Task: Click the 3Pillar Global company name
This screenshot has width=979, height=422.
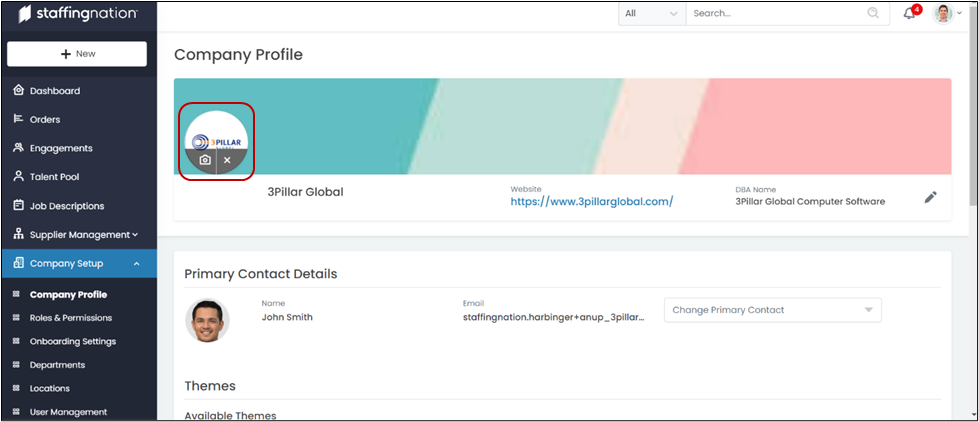Action: [305, 192]
